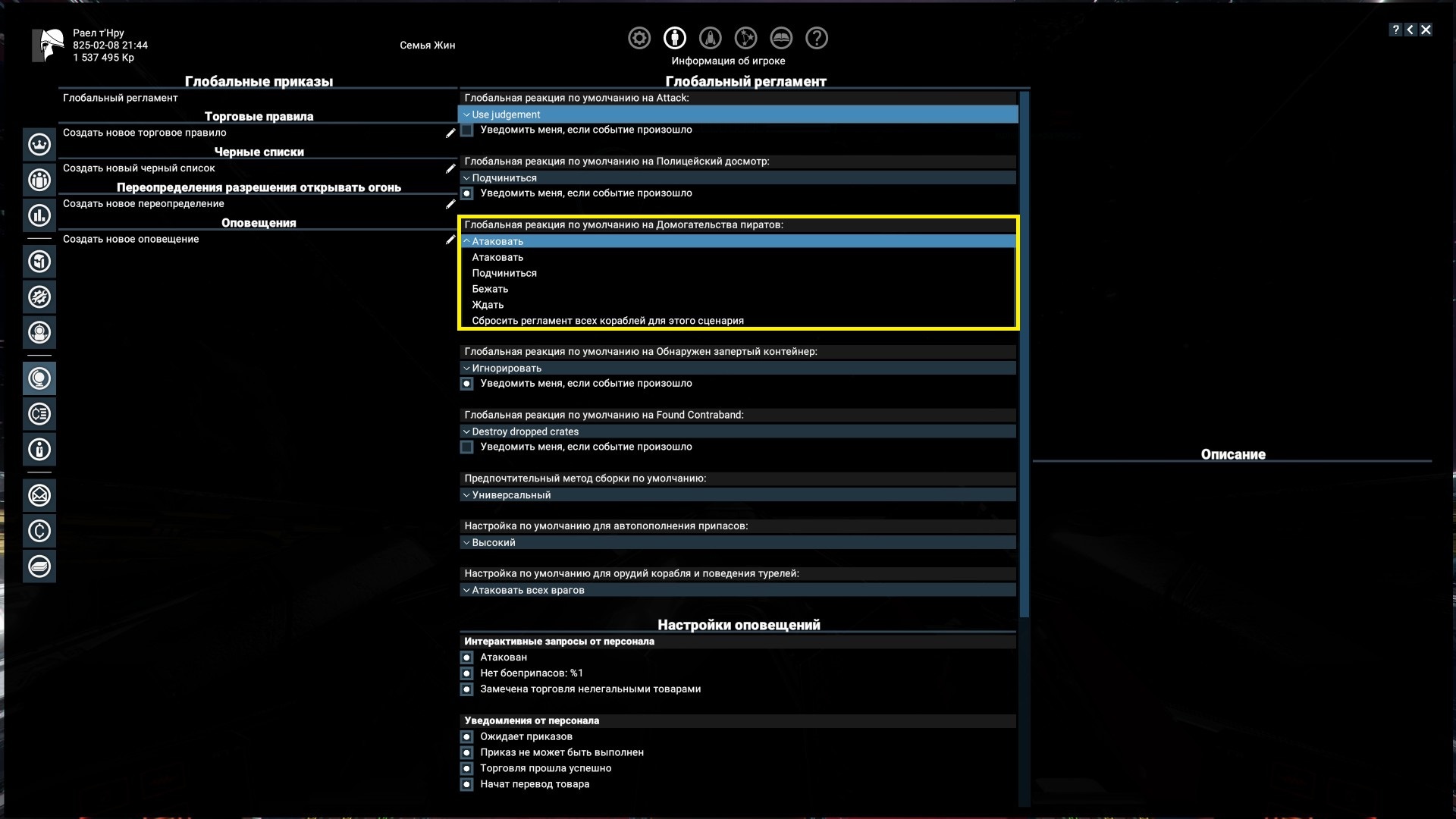This screenshot has height=819, width=1456.
Task: Open the Универсальный build method dropdown
Action: point(738,495)
